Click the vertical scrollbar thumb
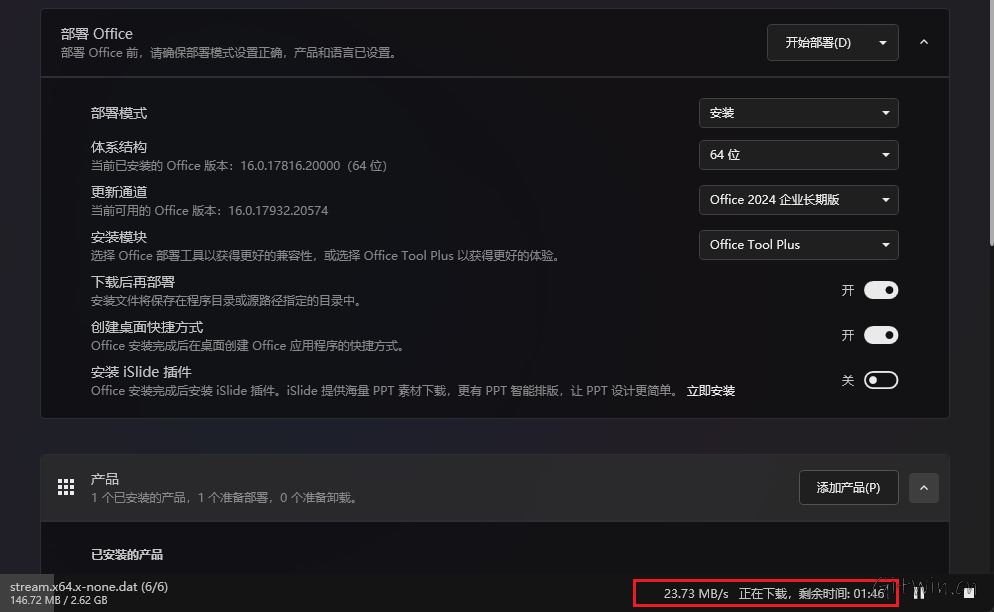Image resolution: width=994 pixels, height=612 pixels. point(991,122)
